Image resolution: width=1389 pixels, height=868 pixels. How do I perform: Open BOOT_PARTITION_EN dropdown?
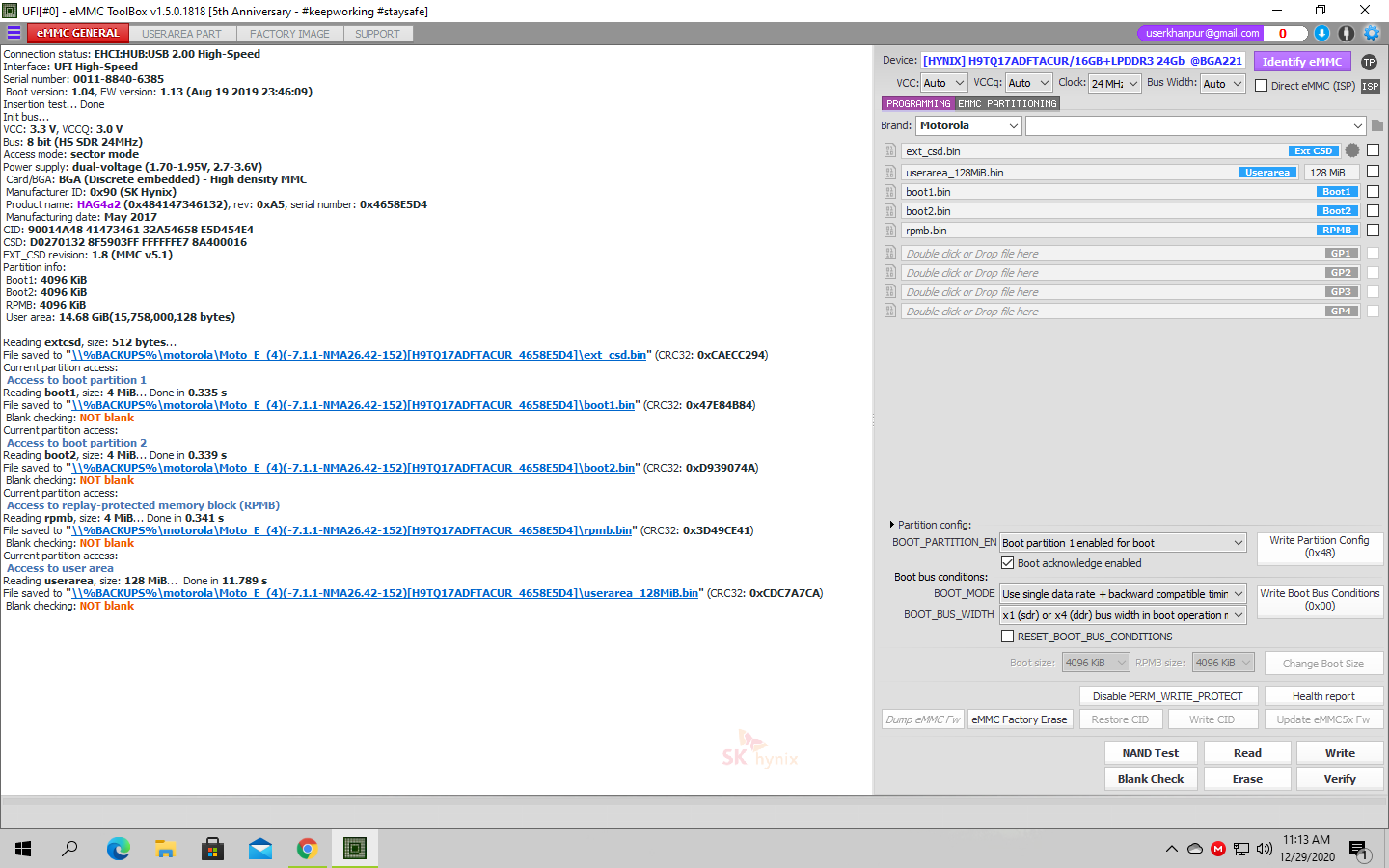[1123, 543]
